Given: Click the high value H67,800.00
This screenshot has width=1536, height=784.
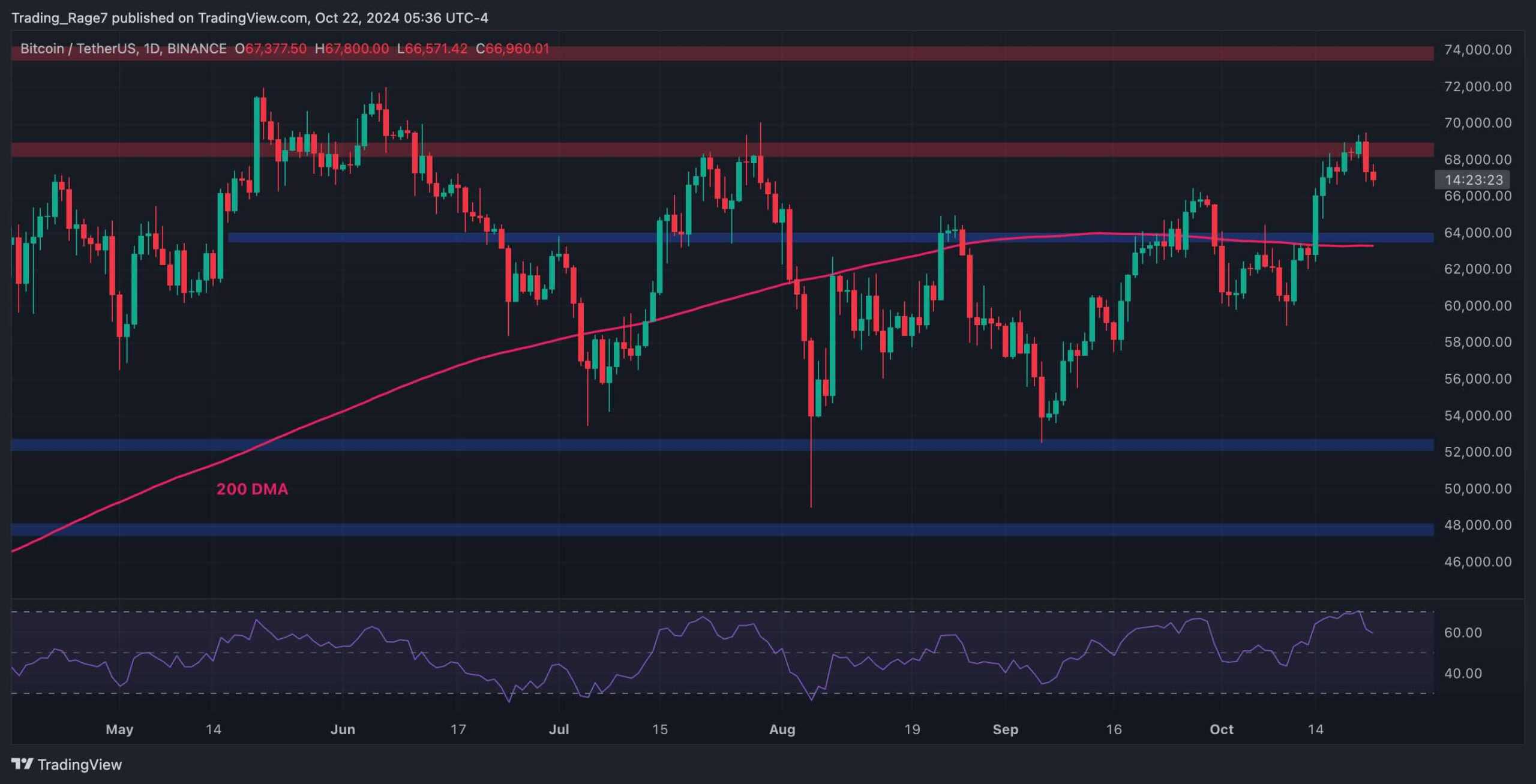Looking at the screenshot, I should [x=352, y=49].
